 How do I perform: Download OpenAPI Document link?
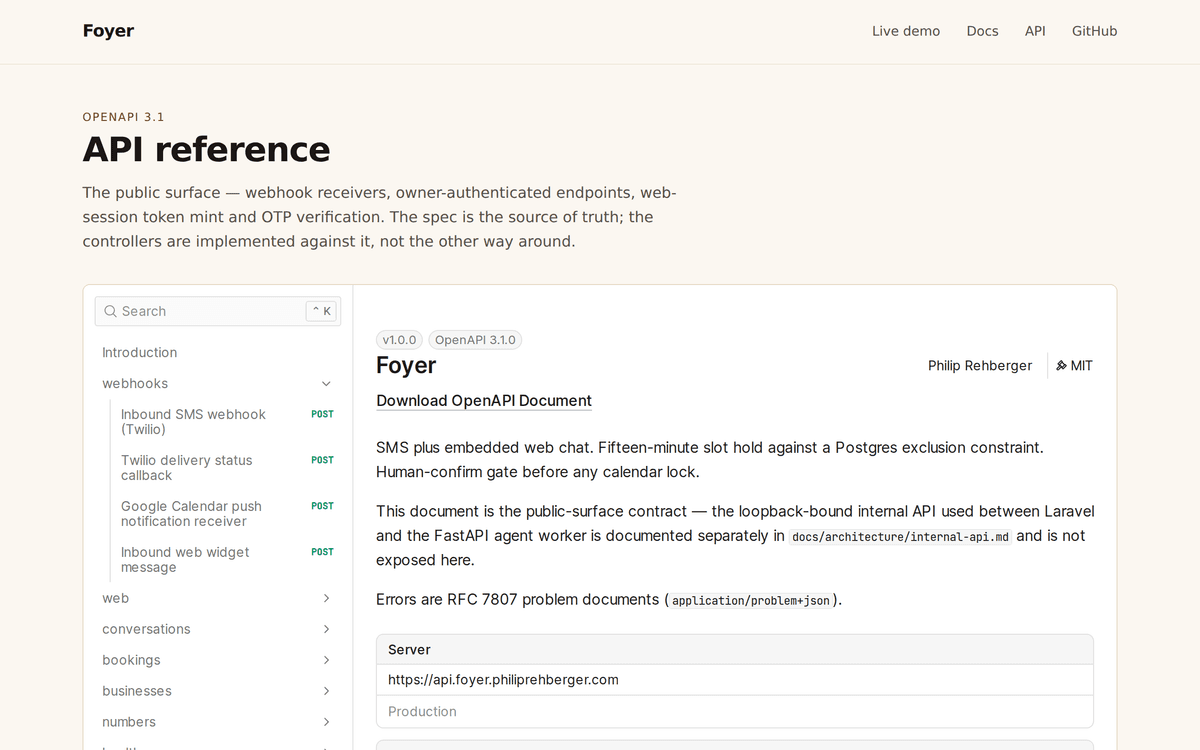(484, 401)
